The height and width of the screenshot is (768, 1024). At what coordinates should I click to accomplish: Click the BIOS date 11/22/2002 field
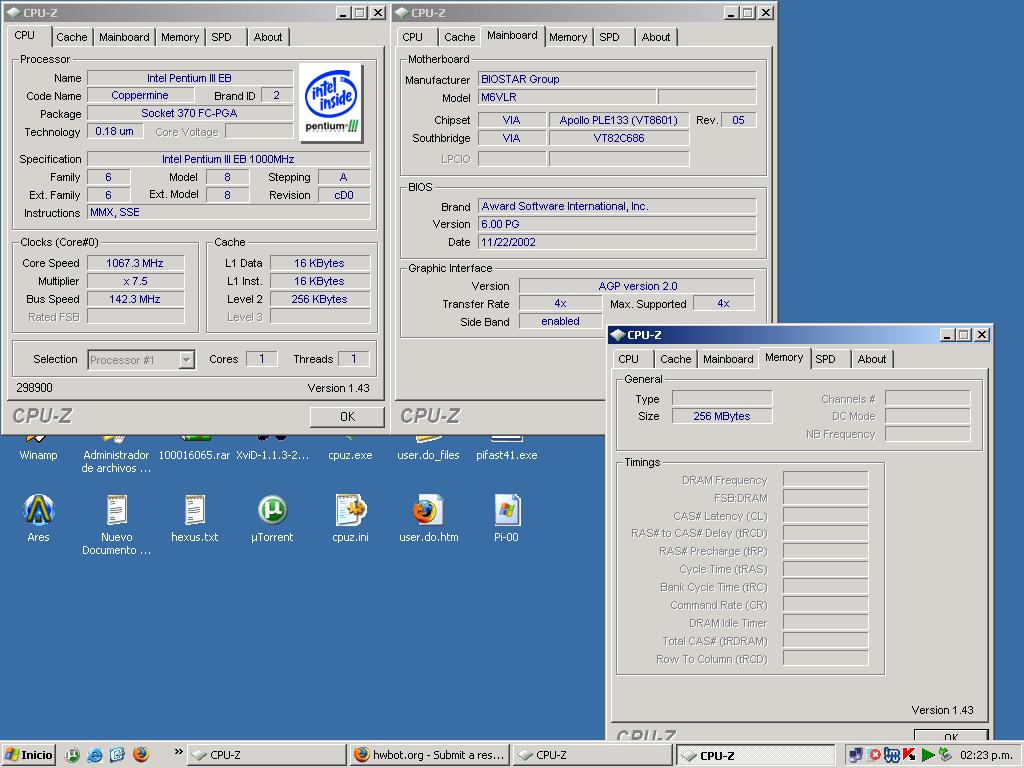click(x=617, y=242)
